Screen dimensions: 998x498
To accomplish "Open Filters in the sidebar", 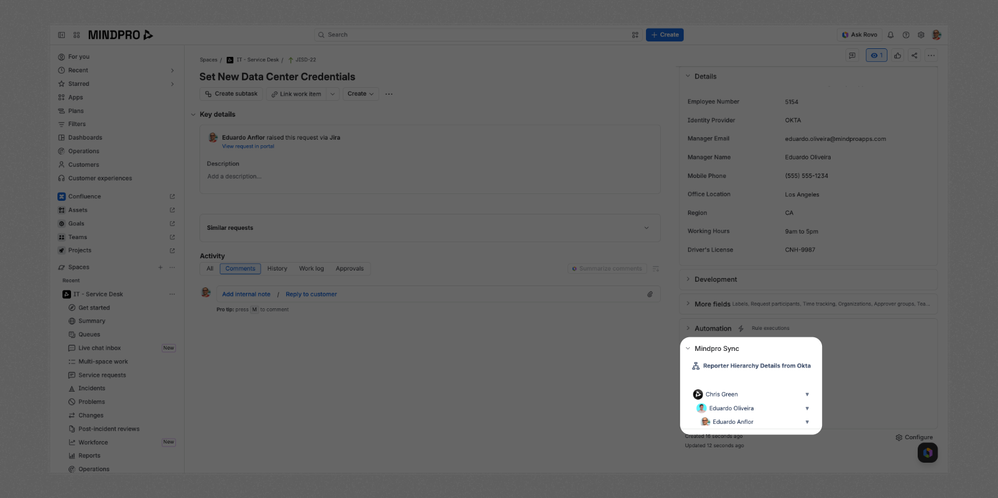I will [76, 124].
